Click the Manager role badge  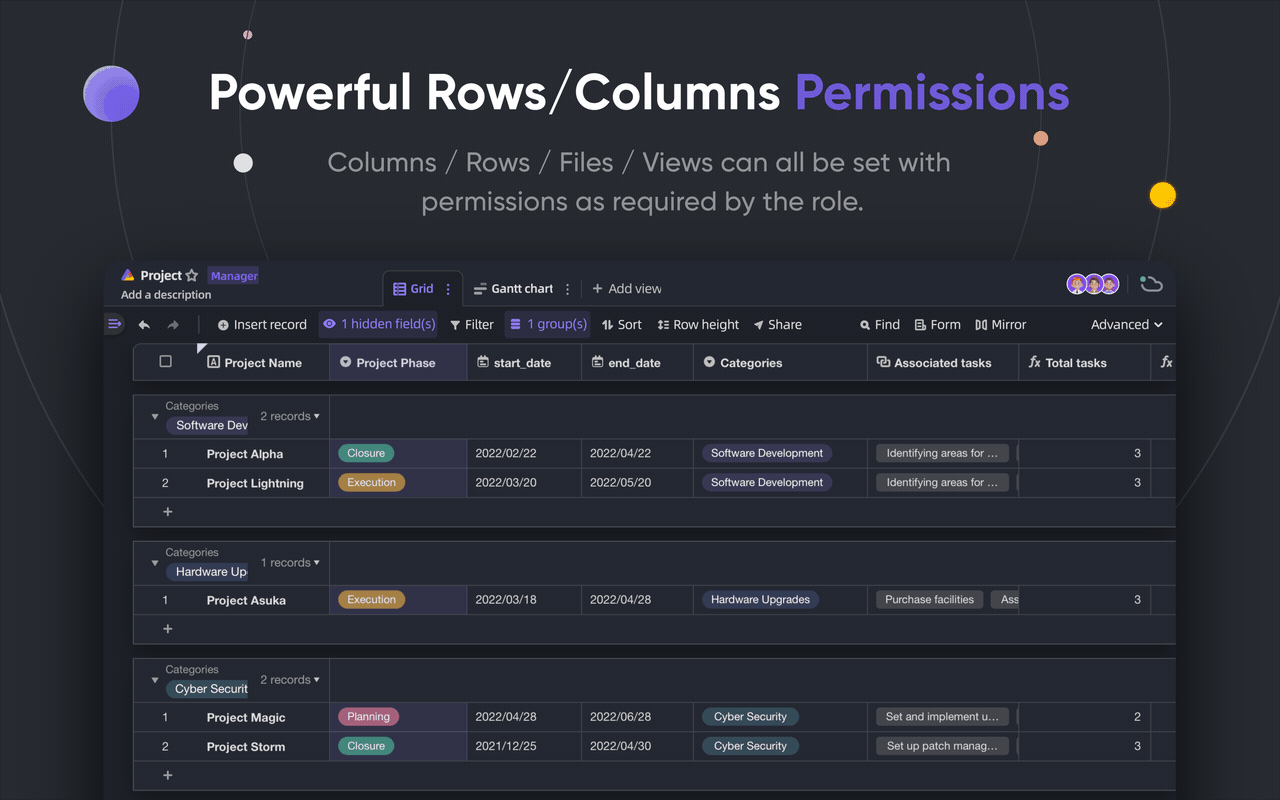[x=234, y=276]
